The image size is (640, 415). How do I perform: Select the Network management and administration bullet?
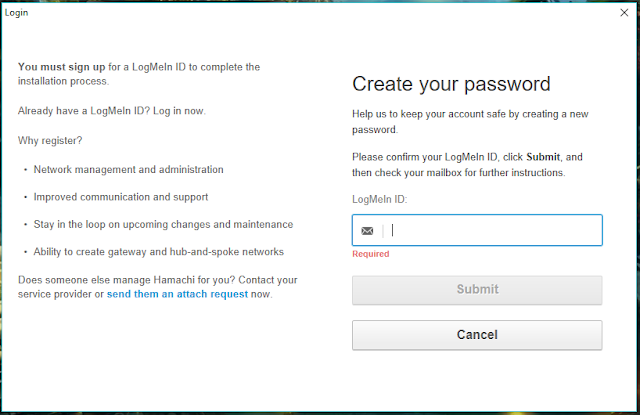129,169
